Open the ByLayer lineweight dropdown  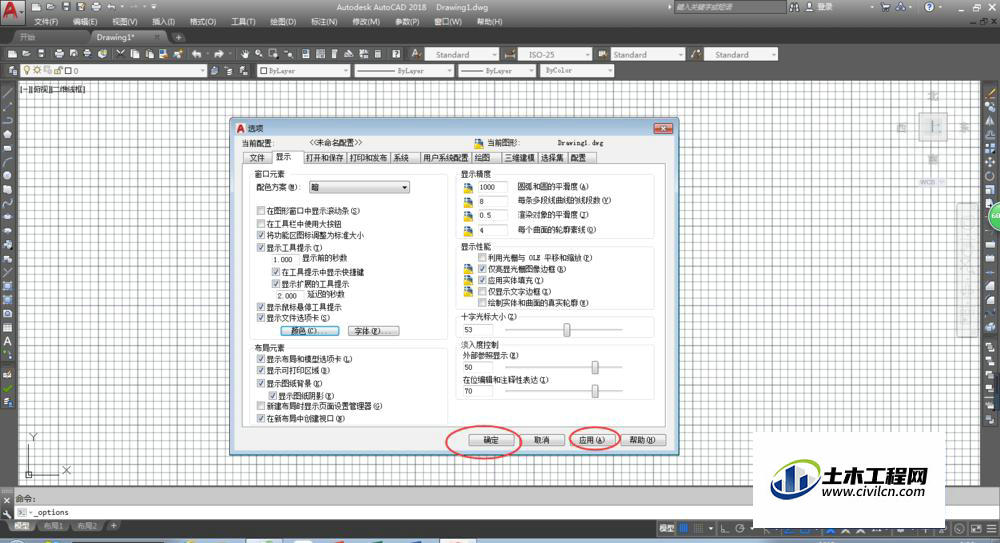pos(497,71)
